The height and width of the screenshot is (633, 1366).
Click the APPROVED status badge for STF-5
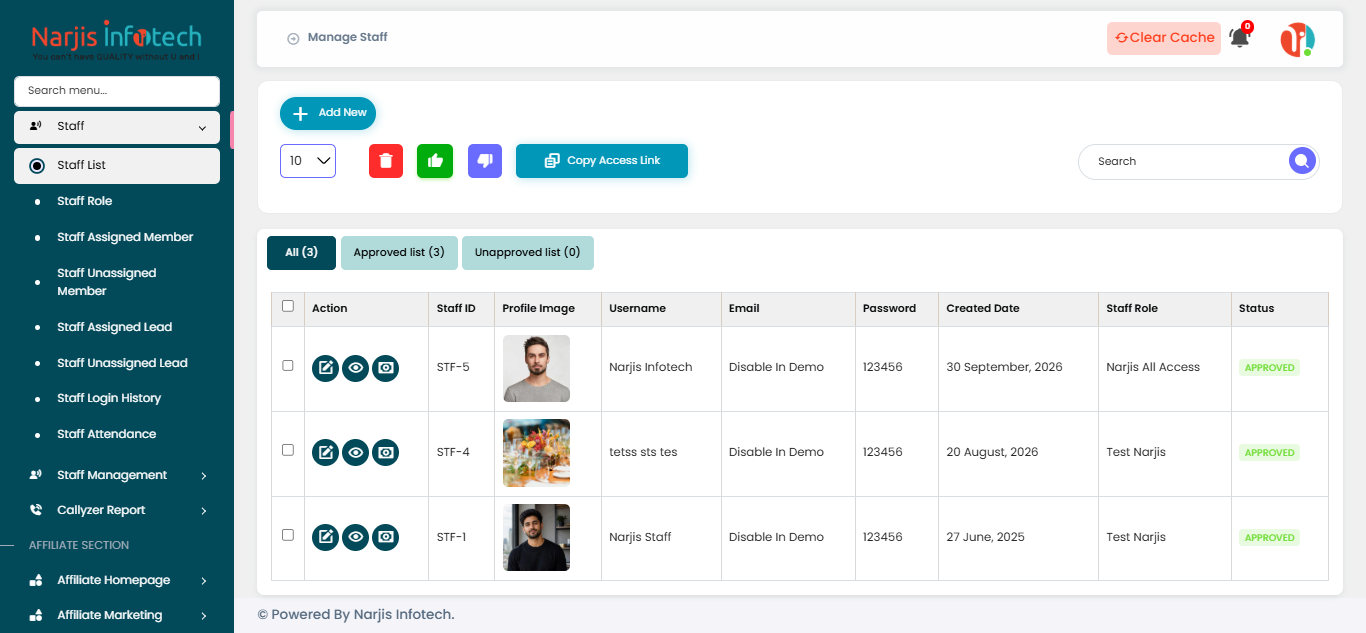click(1269, 368)
